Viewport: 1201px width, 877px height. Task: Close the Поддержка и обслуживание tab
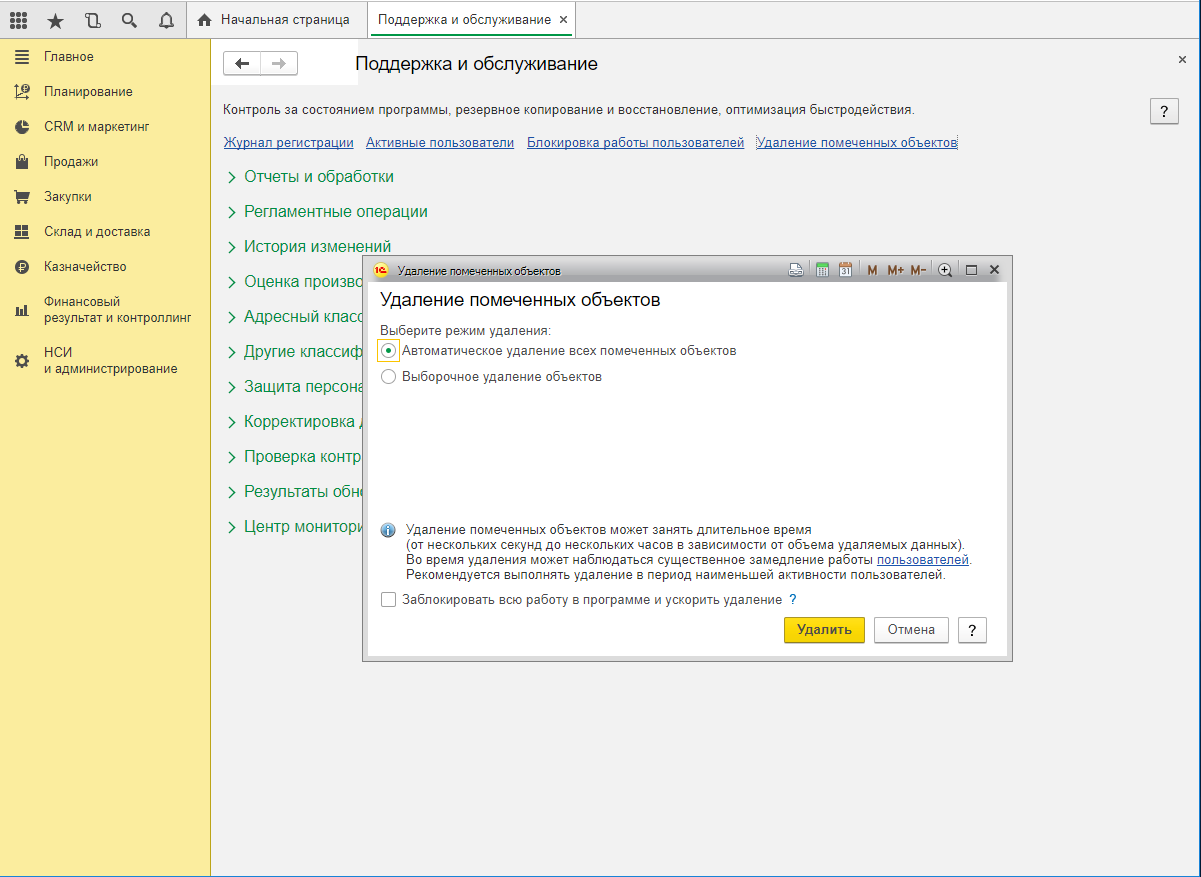pos(564,19)
